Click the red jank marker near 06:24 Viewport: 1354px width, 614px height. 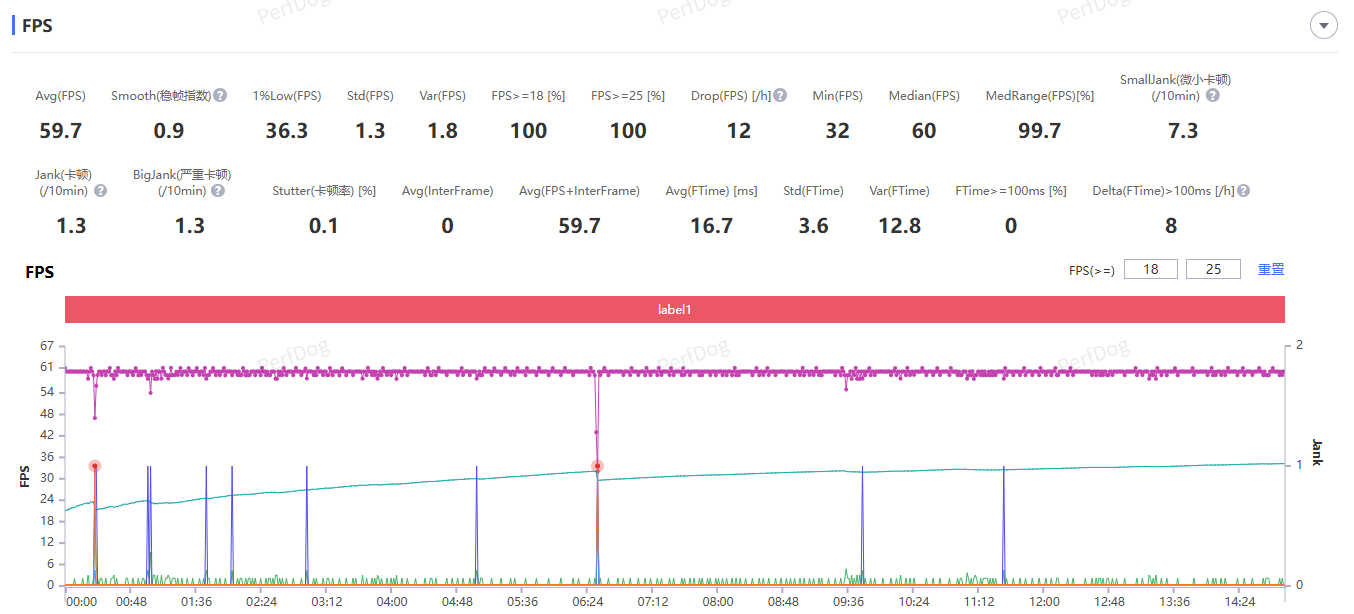(597, 466)
